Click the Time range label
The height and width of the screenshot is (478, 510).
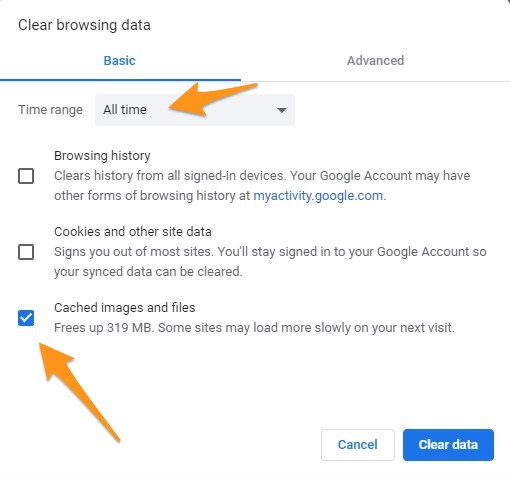[x=50, y=110]
